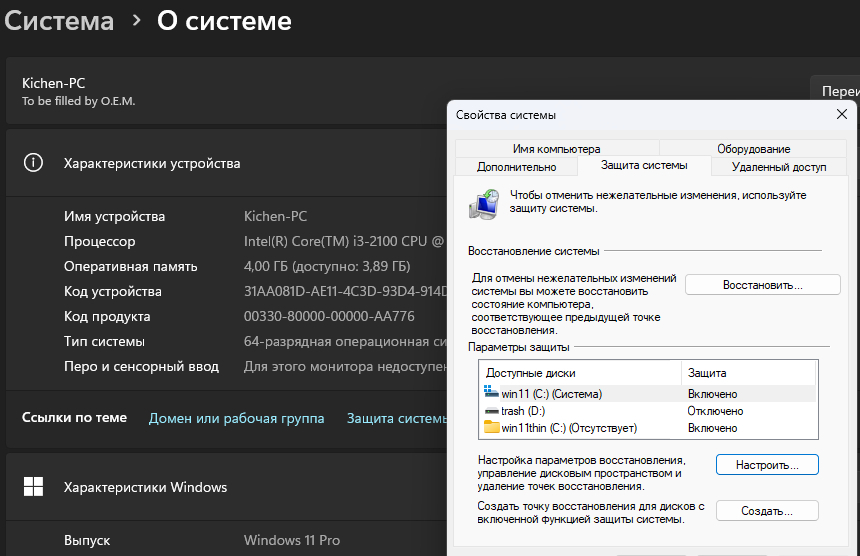
Task: Click the Настроить... button
Action: coord(767,465)
